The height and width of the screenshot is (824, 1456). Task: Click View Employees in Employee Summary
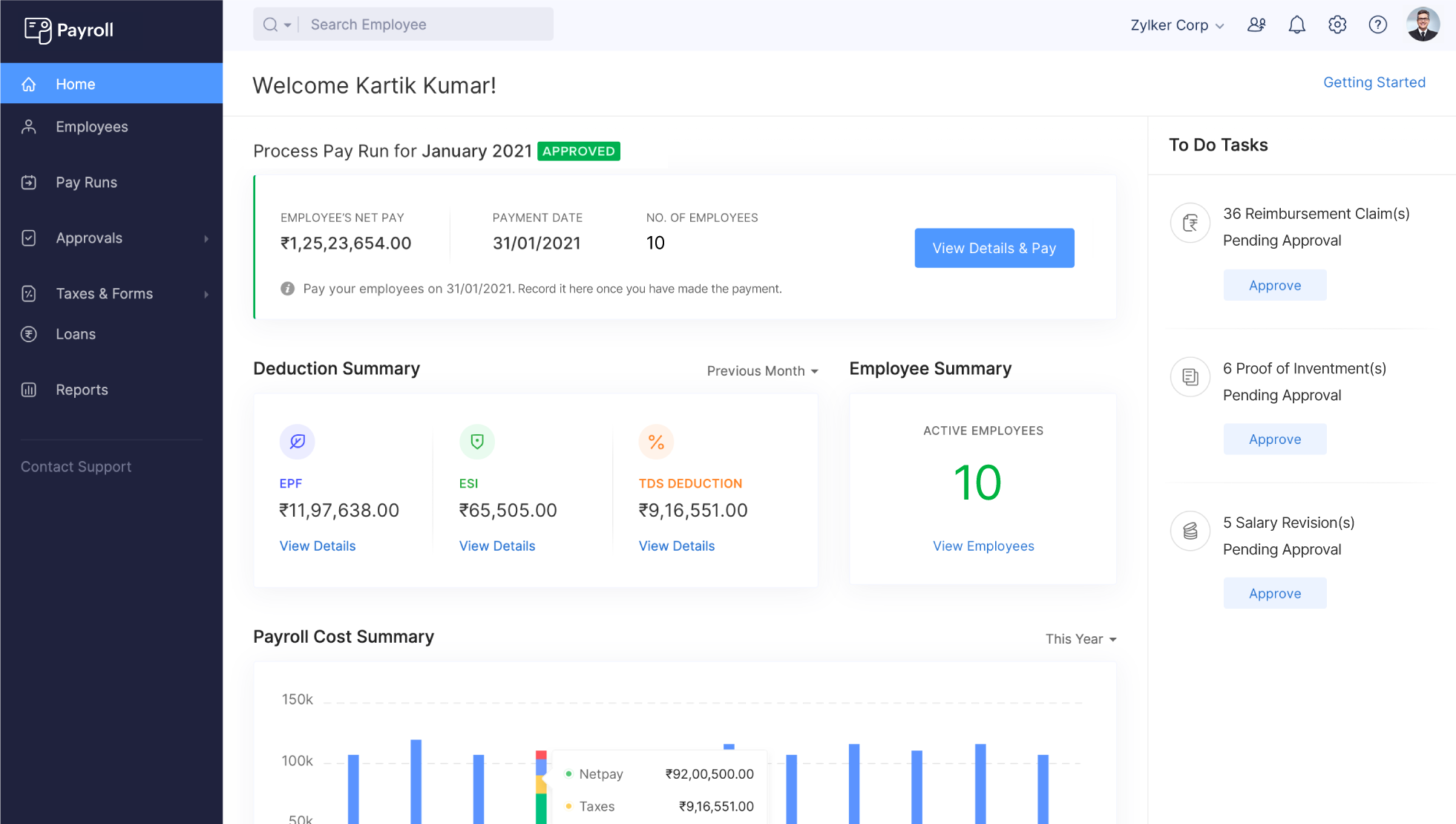point(983,545)
